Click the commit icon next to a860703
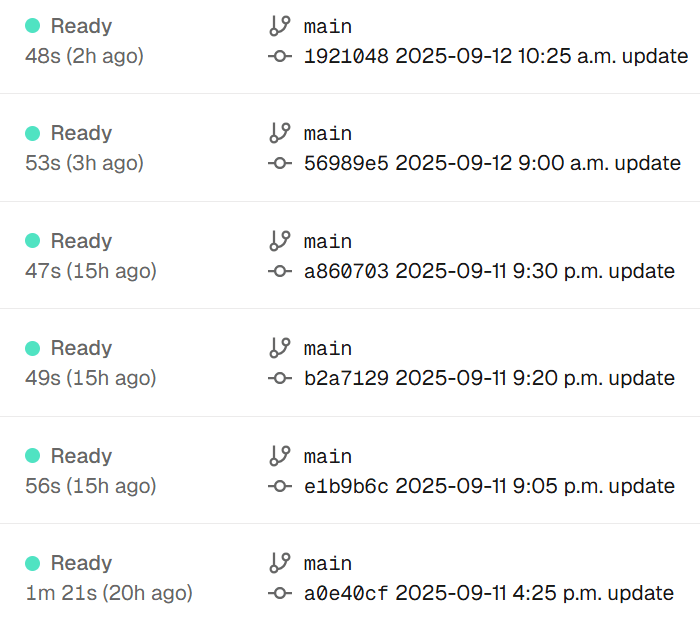The height and width of the screenshot is (626, 700). [279, 271]
